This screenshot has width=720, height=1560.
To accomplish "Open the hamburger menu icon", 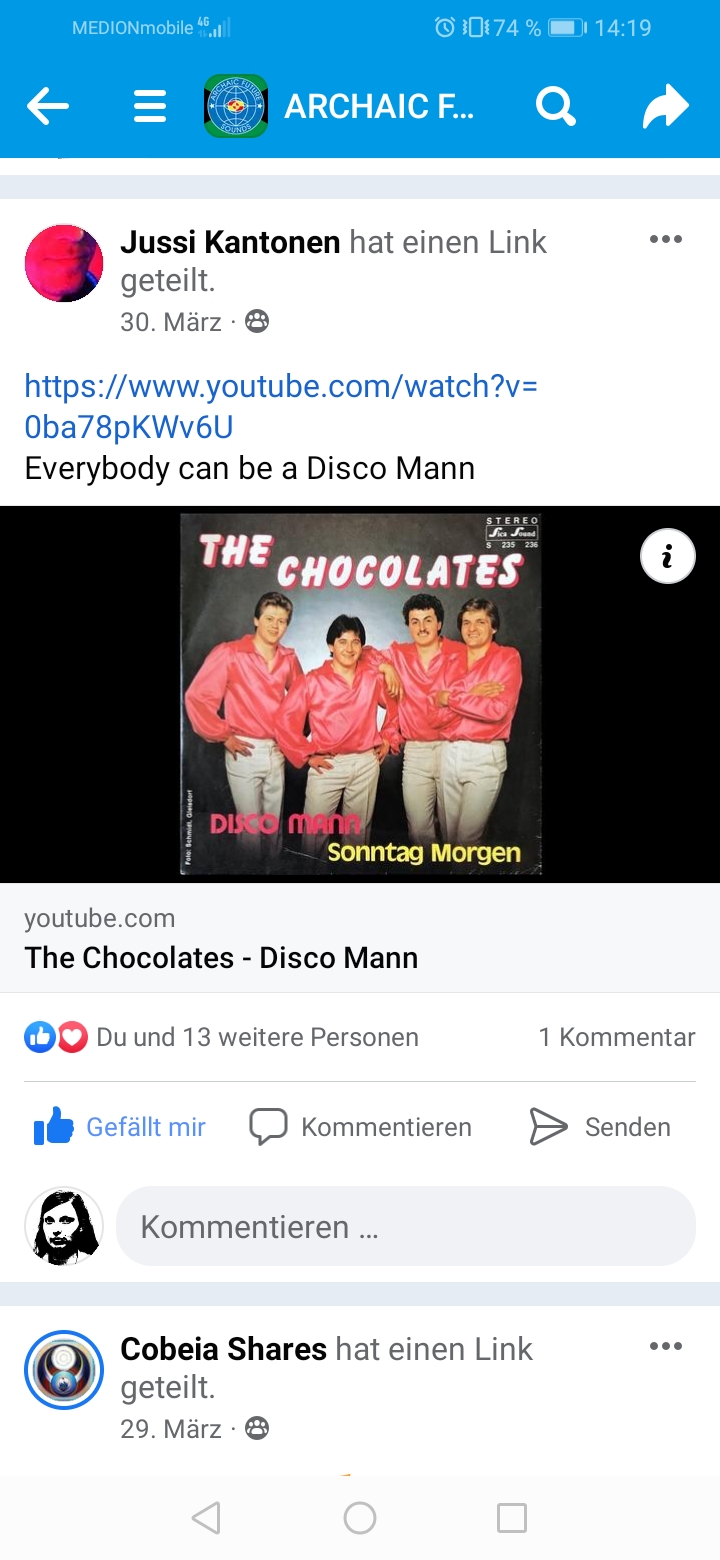I will (150, 106).
